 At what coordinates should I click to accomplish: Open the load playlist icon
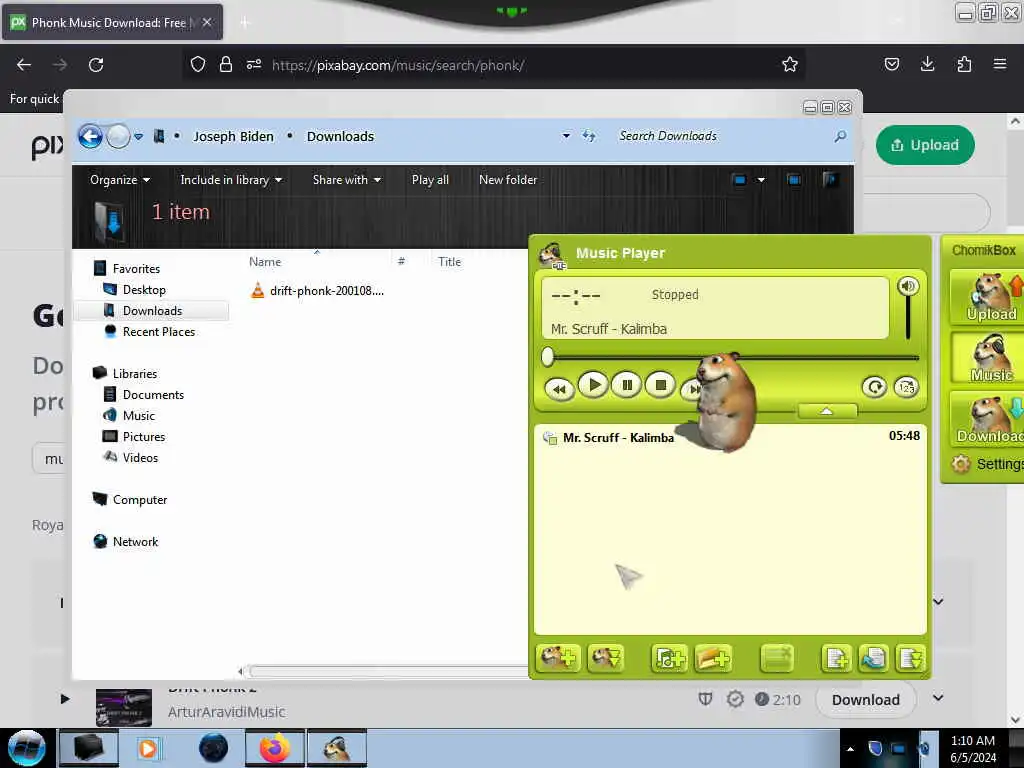pos(874,658)
